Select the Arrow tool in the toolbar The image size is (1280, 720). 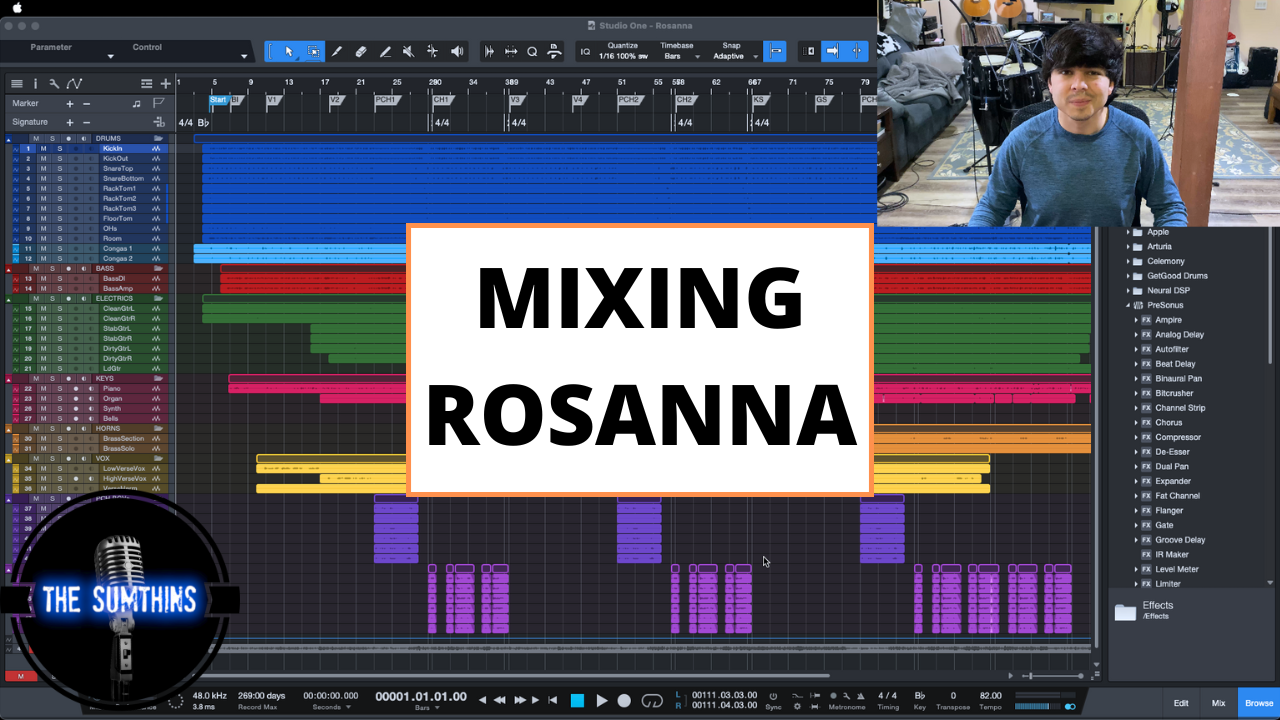pyautogui.click(x=289, y=51)
